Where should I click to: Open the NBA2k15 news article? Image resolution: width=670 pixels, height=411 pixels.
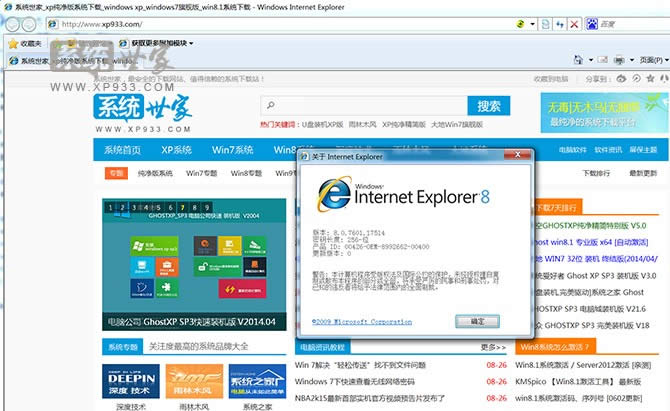(370, 398)
